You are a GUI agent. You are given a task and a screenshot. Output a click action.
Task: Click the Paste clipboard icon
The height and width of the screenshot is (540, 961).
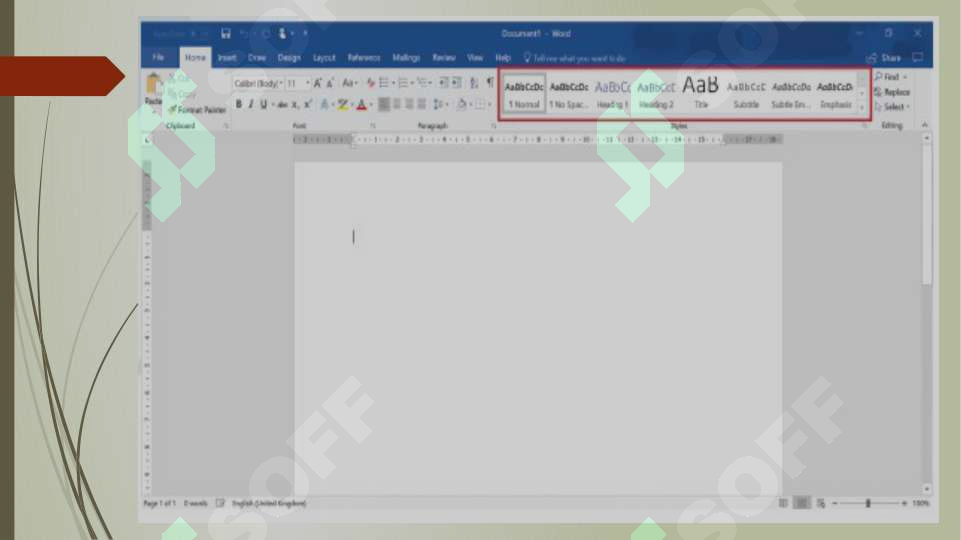[153, 84]
